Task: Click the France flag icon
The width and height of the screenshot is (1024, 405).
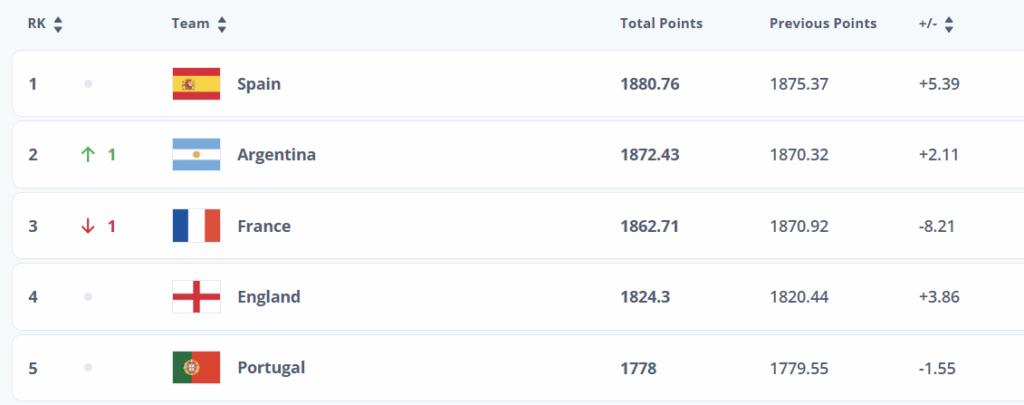Action: click(196, 226)
